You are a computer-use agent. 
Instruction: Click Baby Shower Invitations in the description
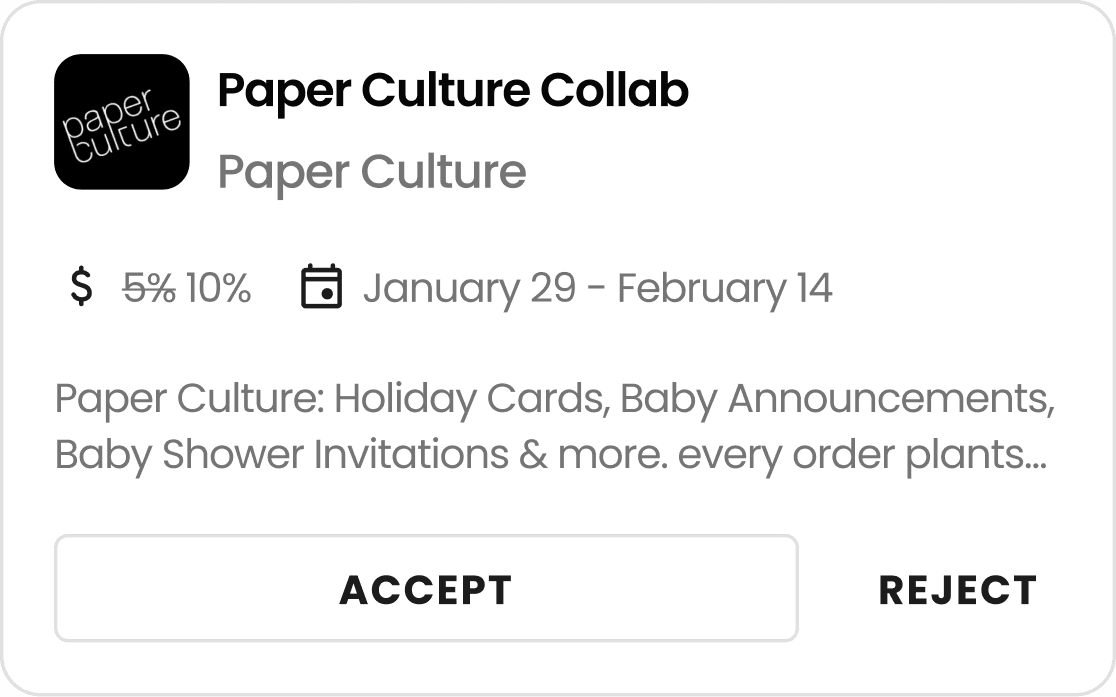pyautogui.click(x=282, y=455)
